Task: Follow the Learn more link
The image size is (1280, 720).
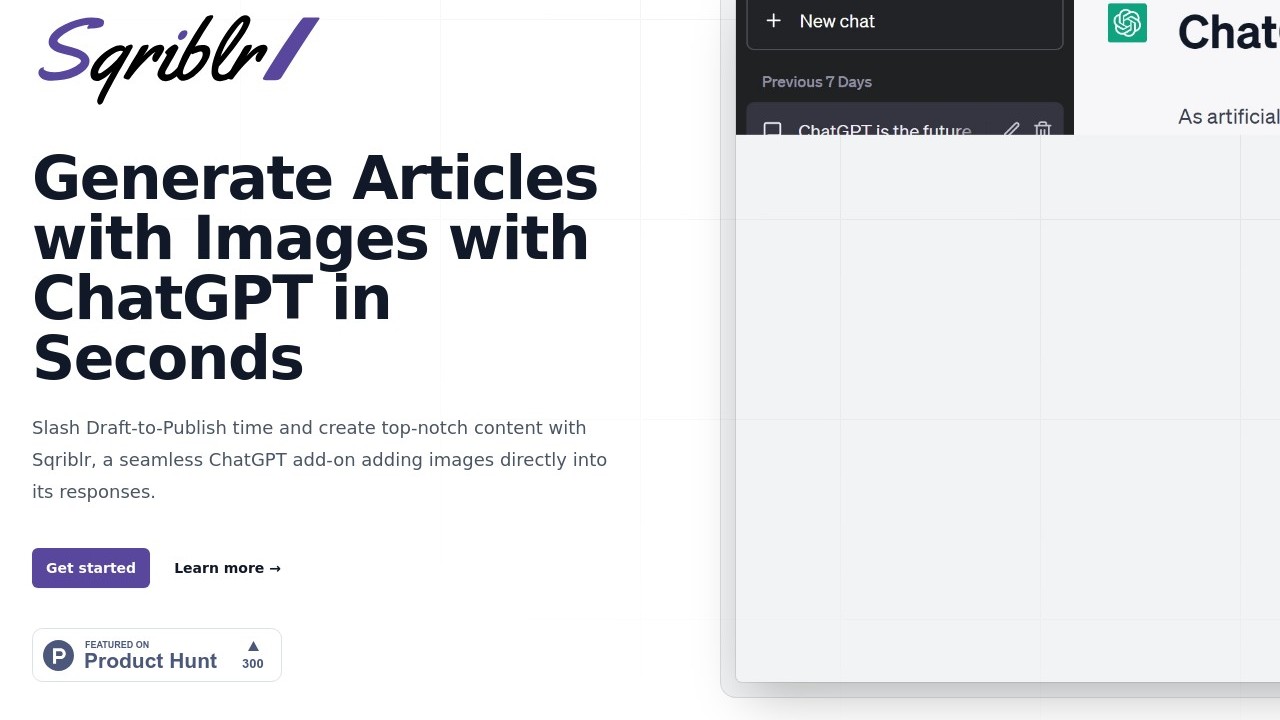Action: (227, 568)
